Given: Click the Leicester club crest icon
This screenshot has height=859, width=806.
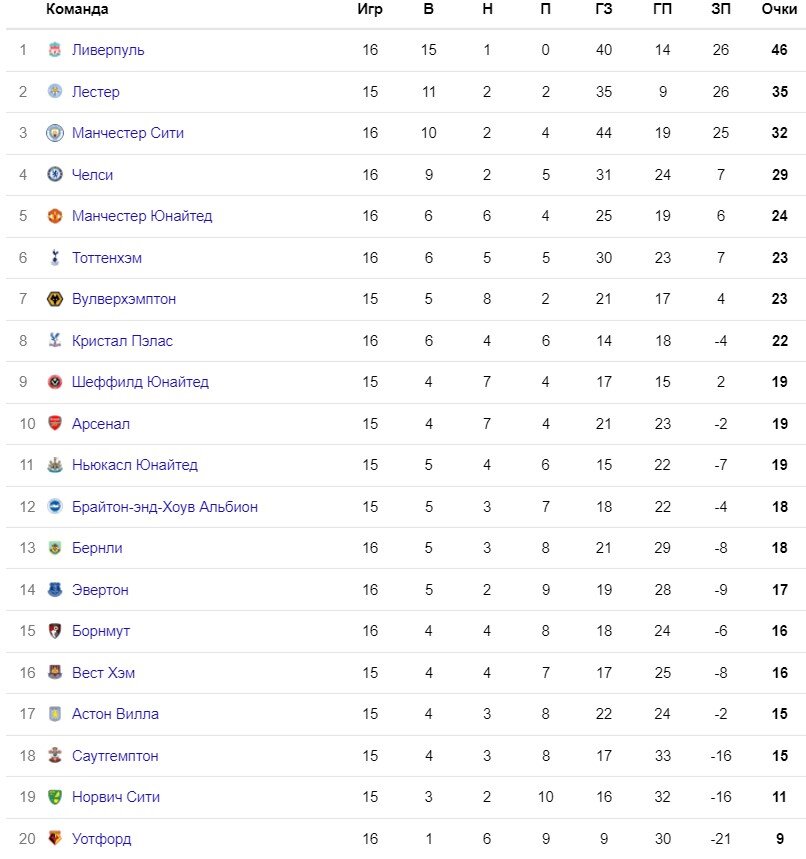Looking at the screenshot, I should [55, 91].
